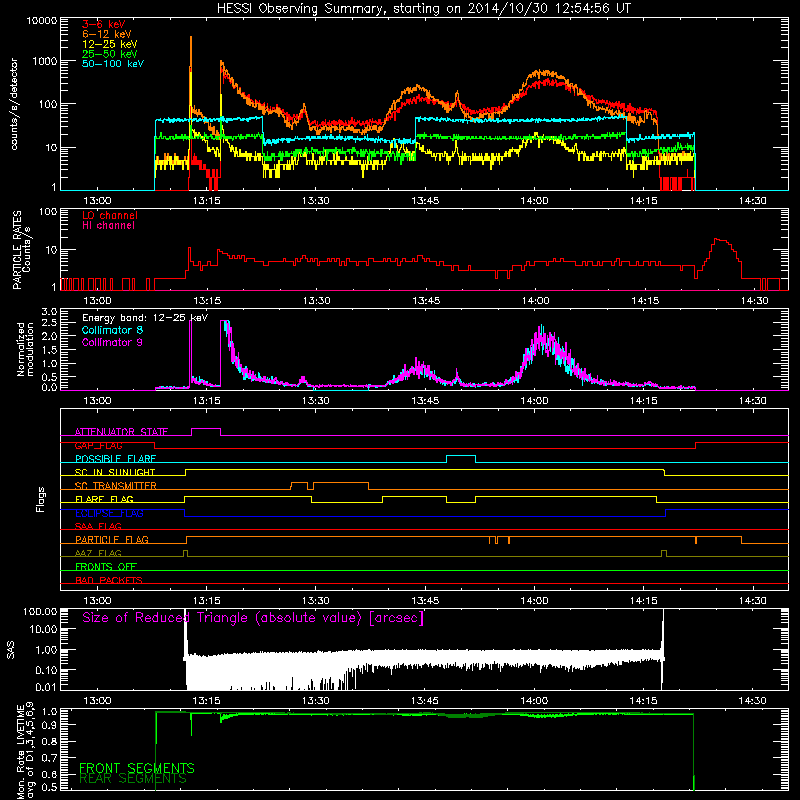This screenshot has width=800, height=800.
Task: Click the SAS panel axis label
Action: [x=10, y=650]
